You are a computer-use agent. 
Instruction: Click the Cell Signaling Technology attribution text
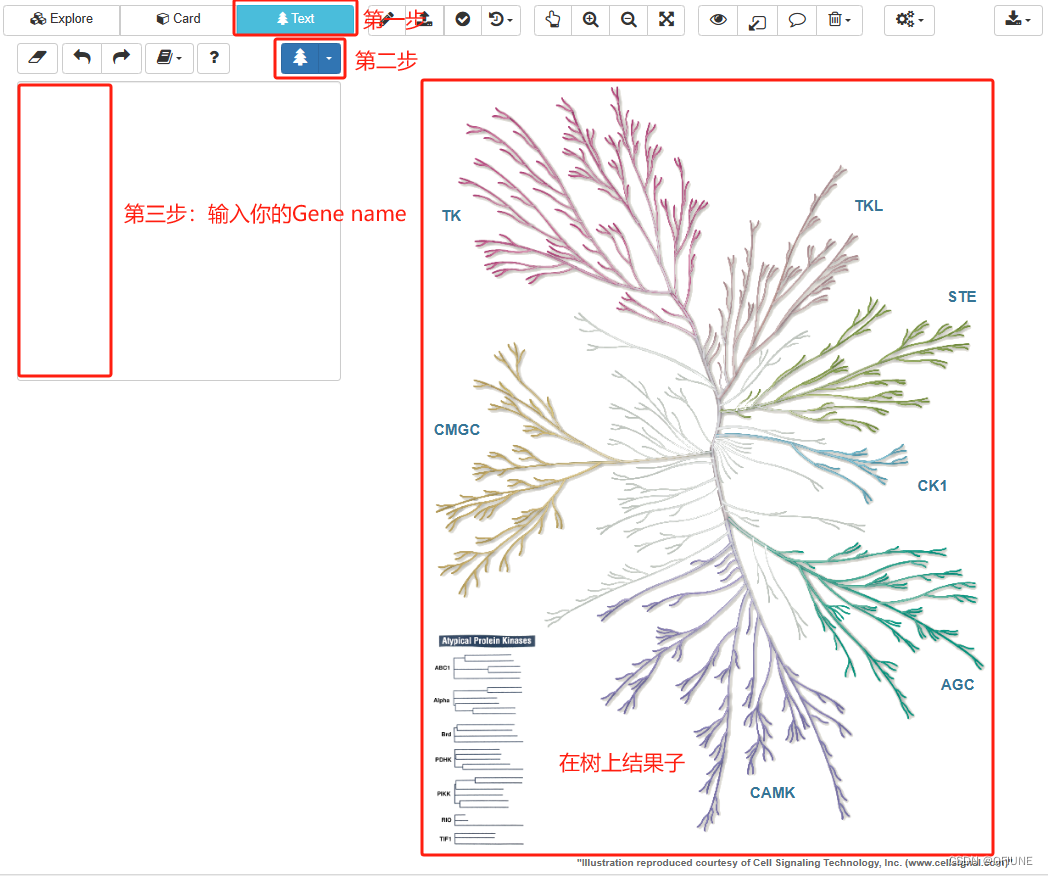tap(793, 863)
